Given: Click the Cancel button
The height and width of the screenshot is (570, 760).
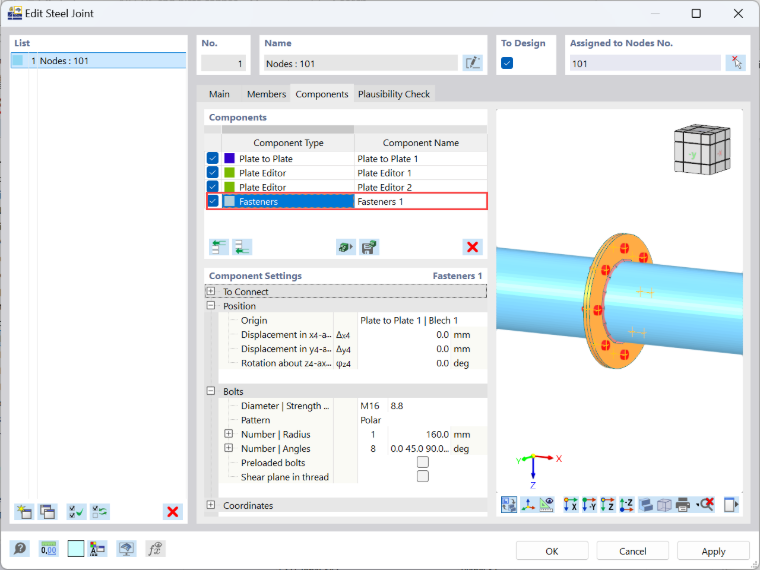Looking at the screenshot, I should (x=633, y=551).
